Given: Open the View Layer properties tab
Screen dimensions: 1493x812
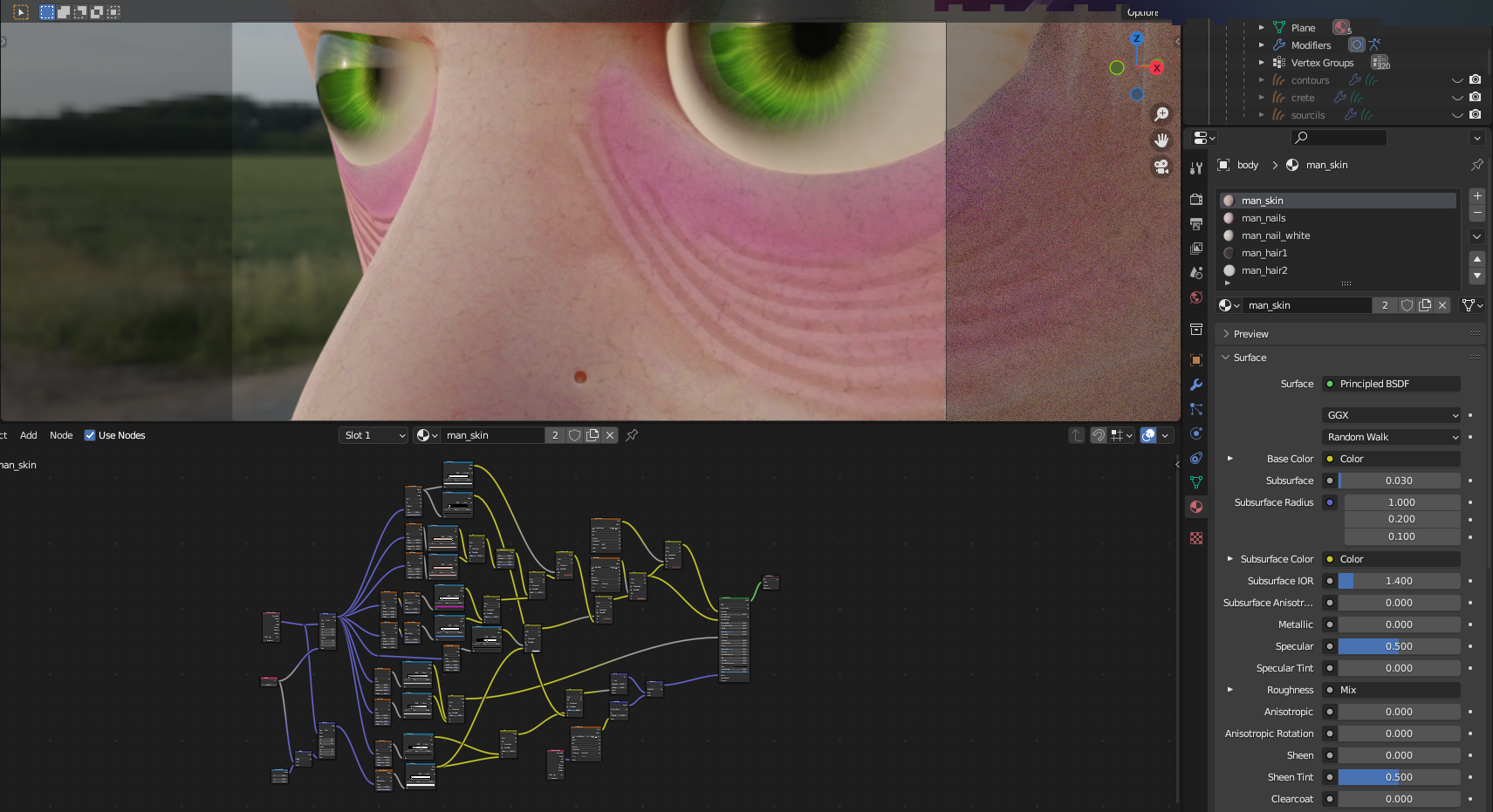Looking at the screenshot, I should pyautogui.click(x=1196, y=249).
